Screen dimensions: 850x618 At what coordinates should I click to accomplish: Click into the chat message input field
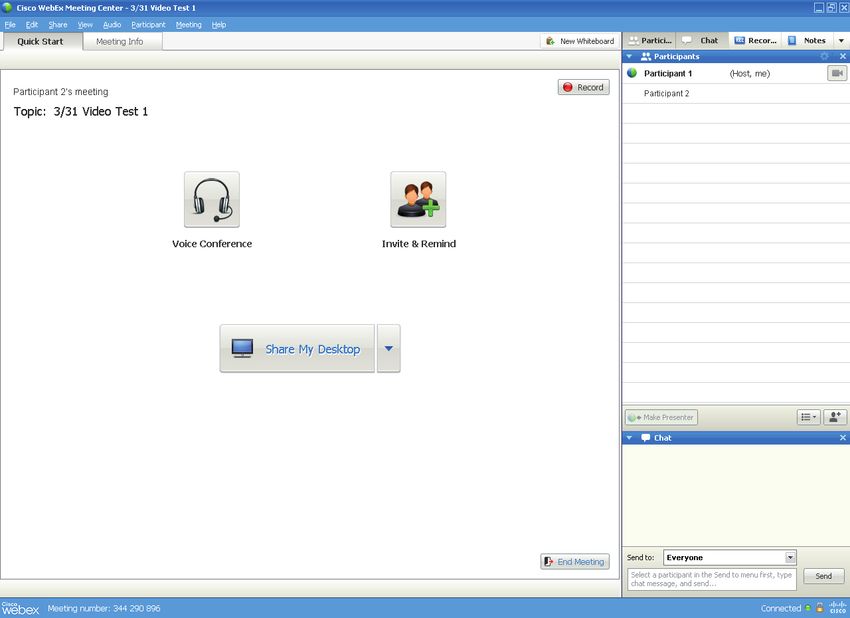click(x=712, y=580)
